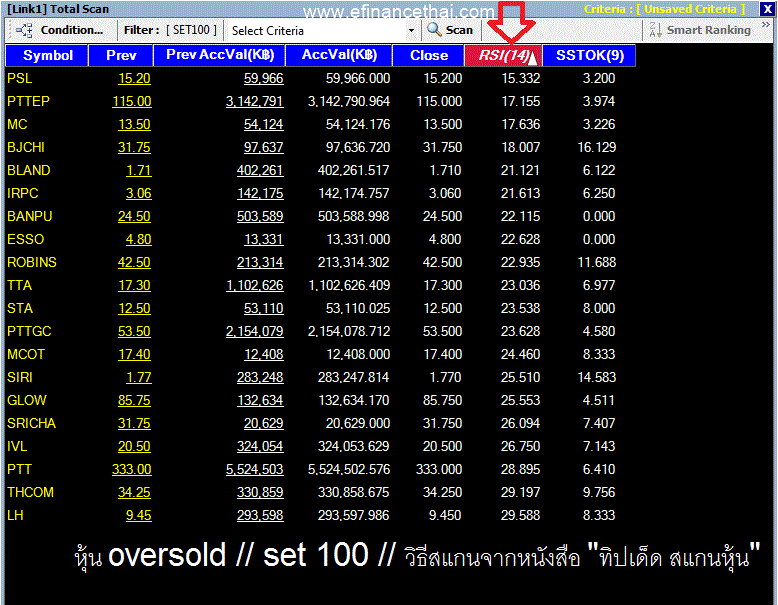Select the PTT symbol
This screenshot has height=605, width=778.
coord(19,469)
